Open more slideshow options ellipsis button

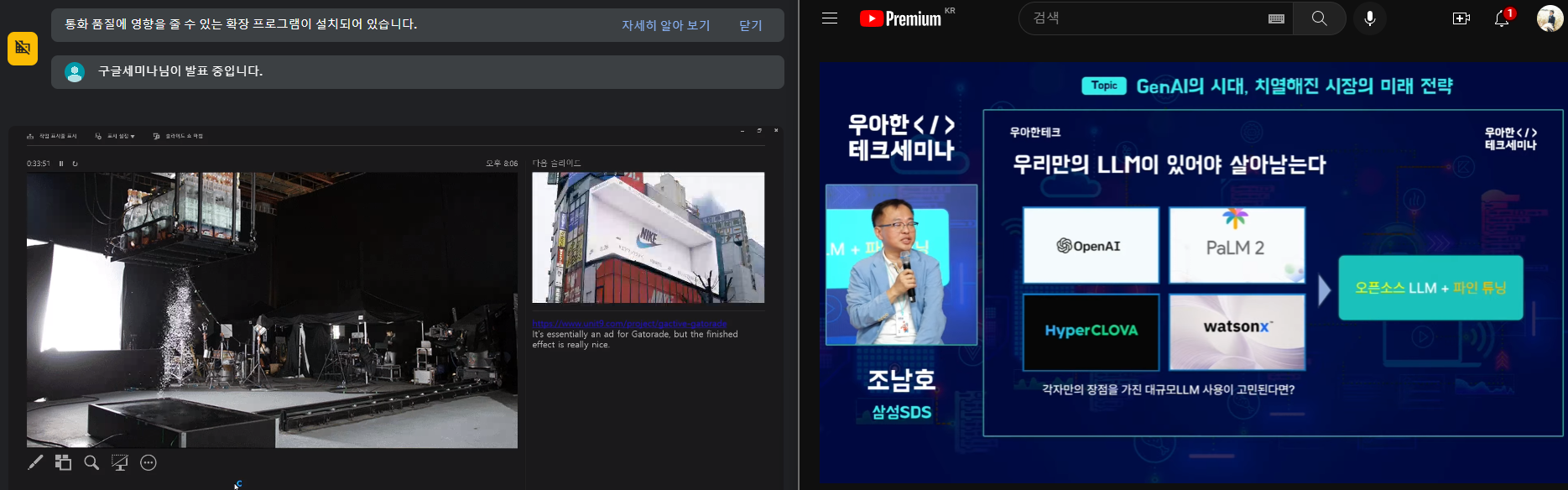tap(148, 462)
